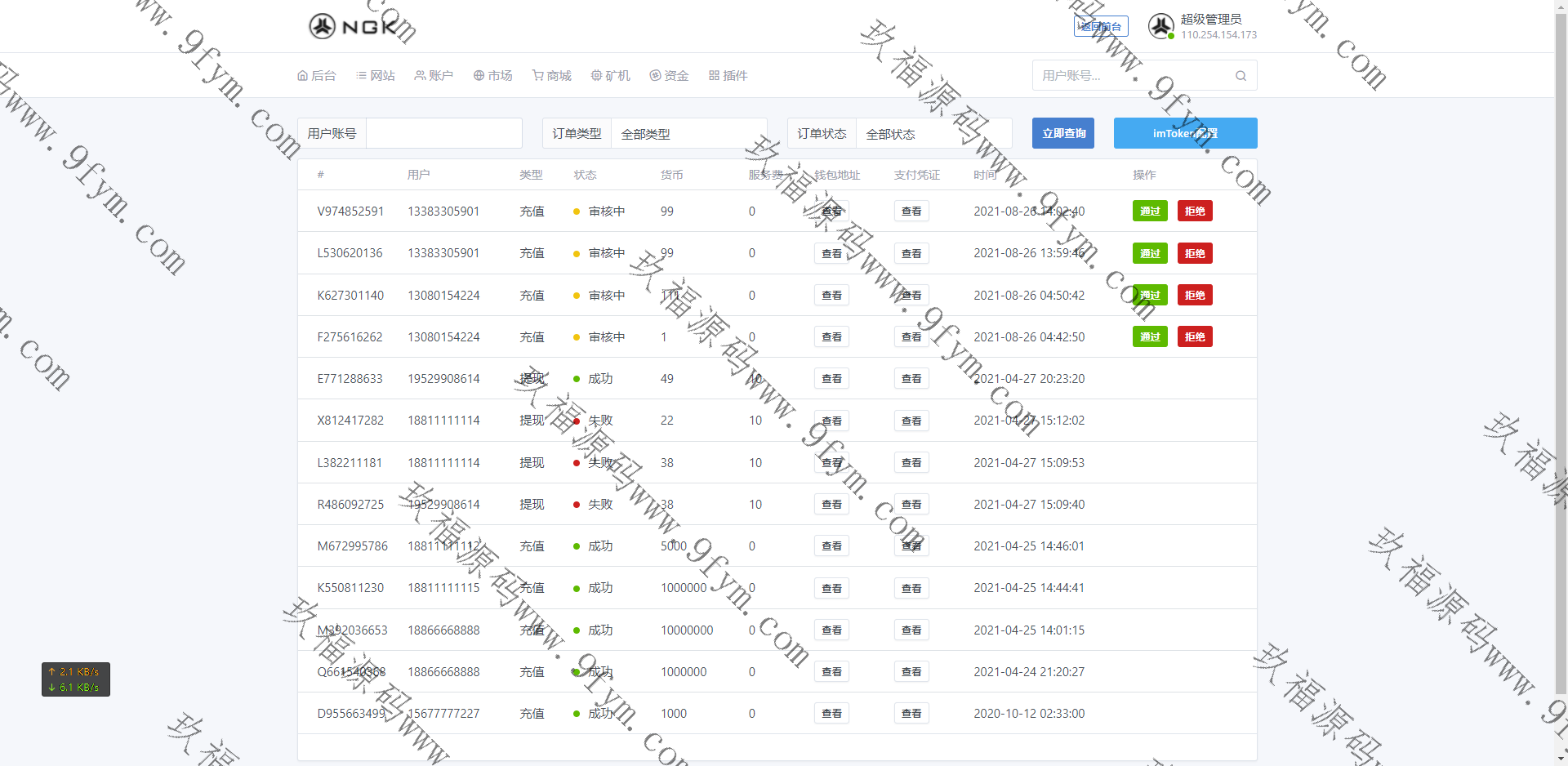Open the 商城 cart menu
Viewport: 1568px width, 766px height.
(x=551, y=76)
